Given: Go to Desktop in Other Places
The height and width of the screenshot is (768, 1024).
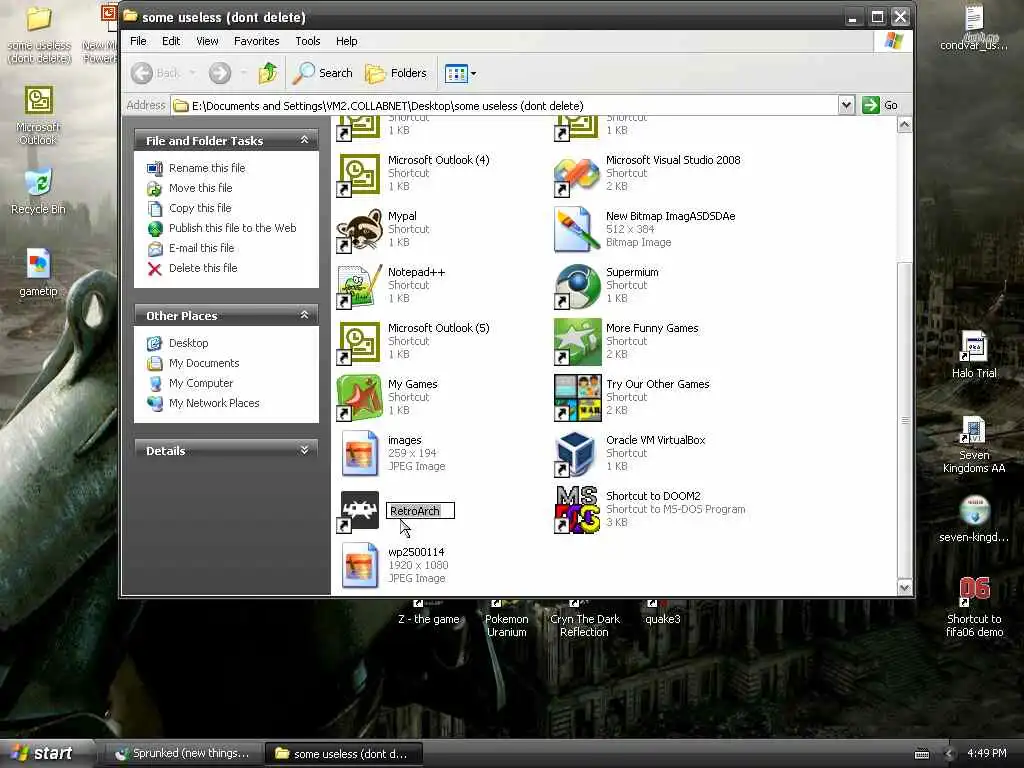Looking at the screenshot, I should coord(189,343).
